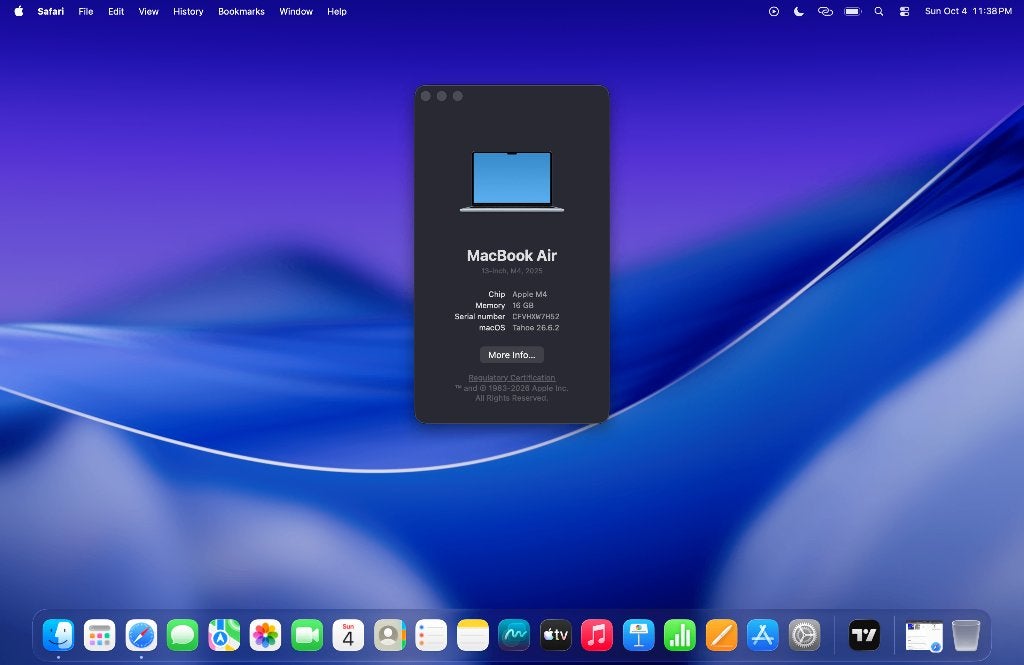This screenshot has width=1024, height=665.
Task: Open Control Center in menu bar
Action: [x=904, y=11]
